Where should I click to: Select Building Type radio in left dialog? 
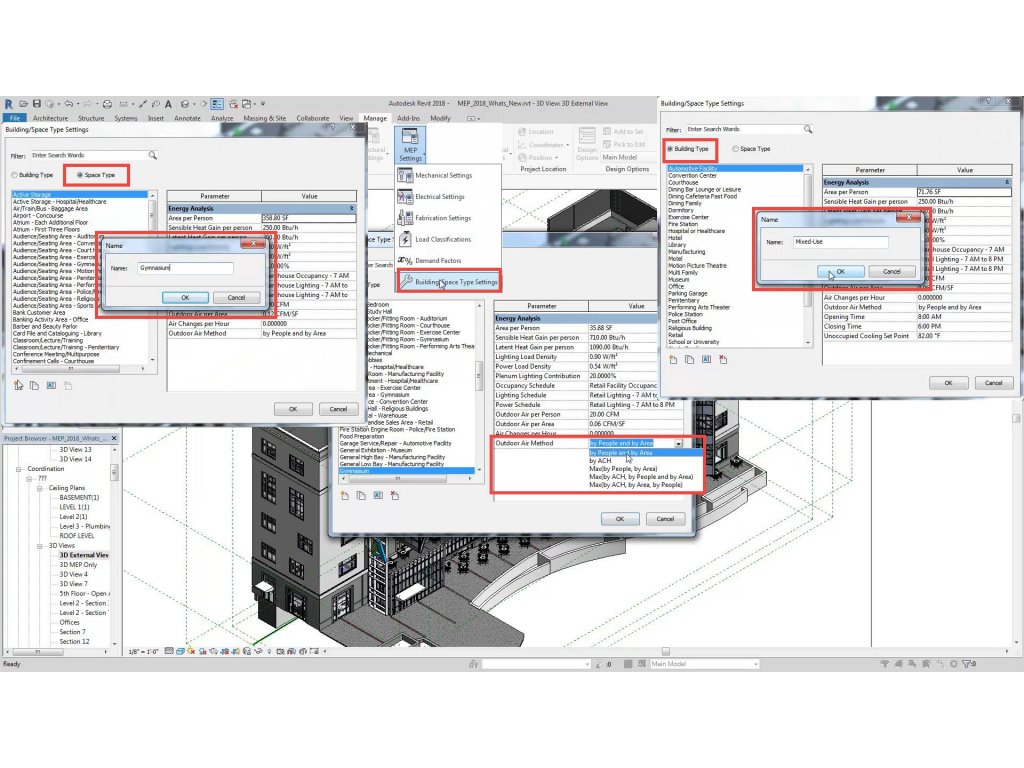[x=14, y=175]
